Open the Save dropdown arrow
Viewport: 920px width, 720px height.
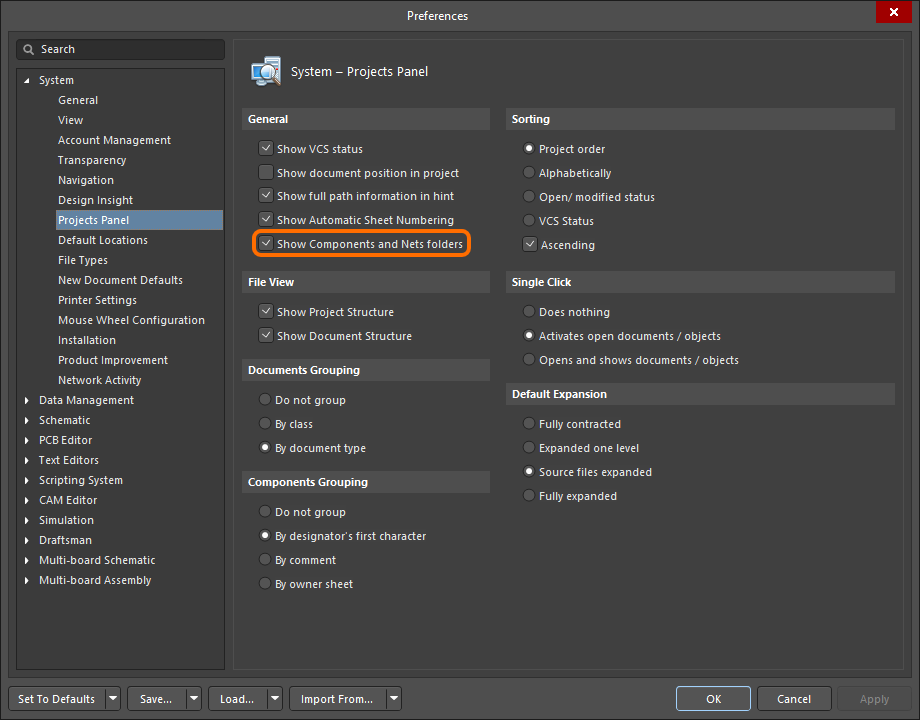click(193, 699)
